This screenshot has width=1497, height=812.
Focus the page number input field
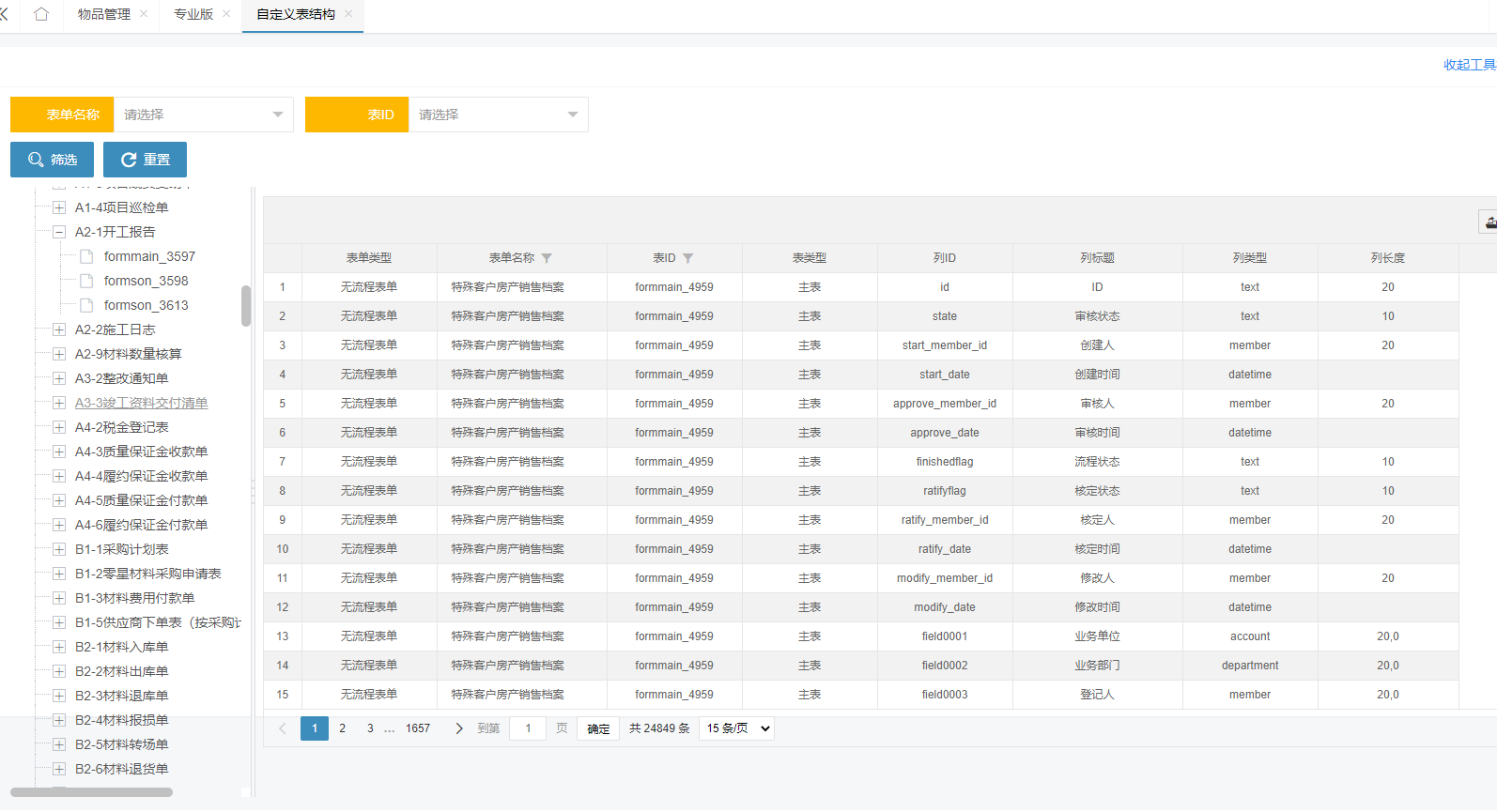(x=528, y=728)
